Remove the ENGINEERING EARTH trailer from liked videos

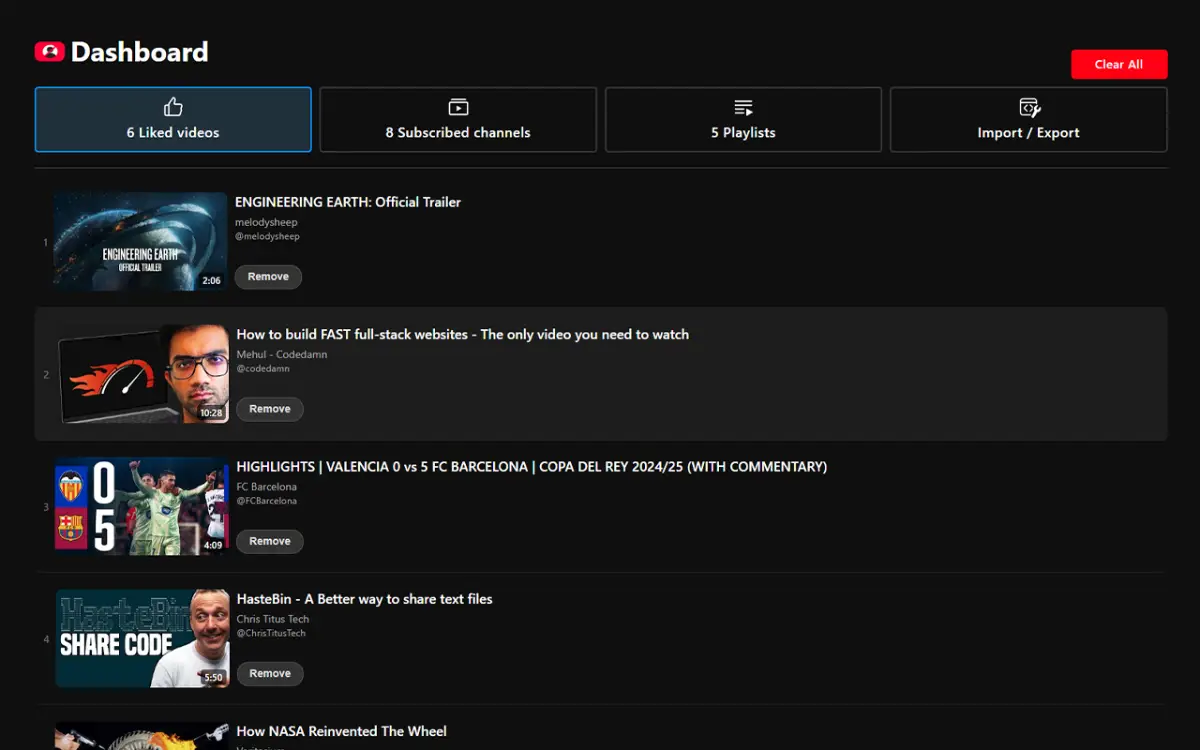267,276
